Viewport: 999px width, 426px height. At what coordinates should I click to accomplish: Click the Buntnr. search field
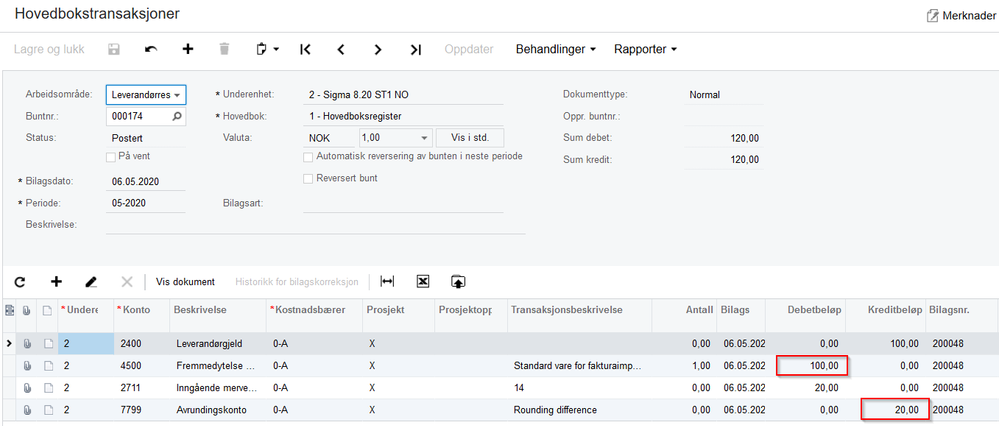pyautogui.click(x=138, y=117)
